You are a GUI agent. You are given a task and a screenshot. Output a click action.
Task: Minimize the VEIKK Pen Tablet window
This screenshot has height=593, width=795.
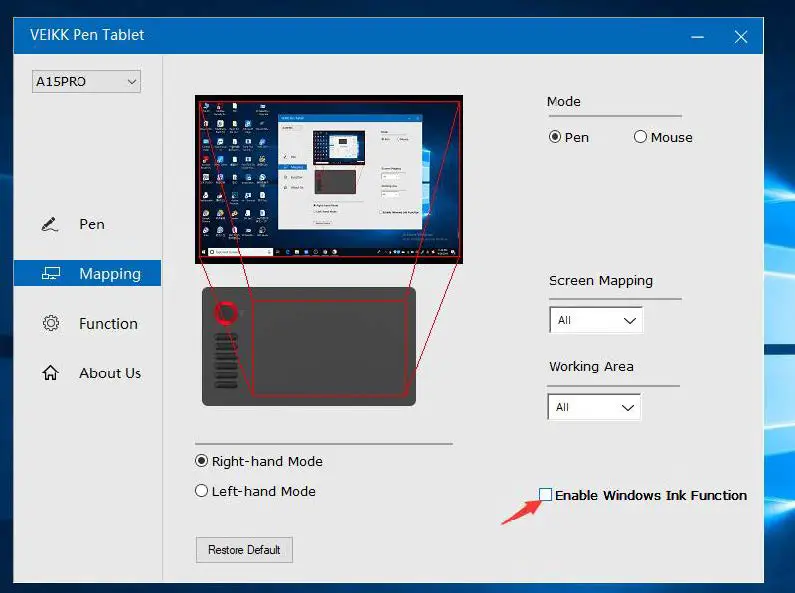click(x=698, y=37)
